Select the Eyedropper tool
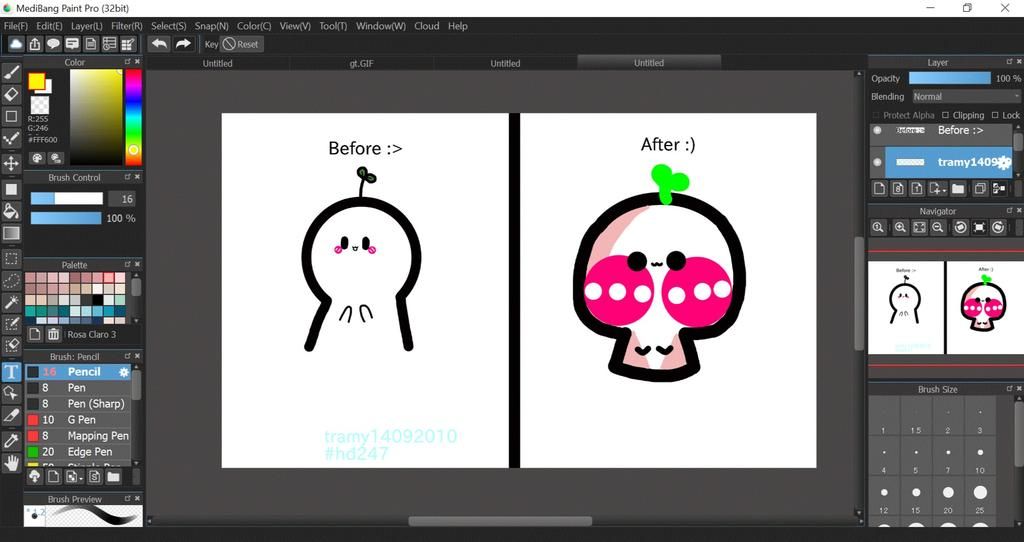The width and height of the screenshot is (1024, 542). click(11, 441)
